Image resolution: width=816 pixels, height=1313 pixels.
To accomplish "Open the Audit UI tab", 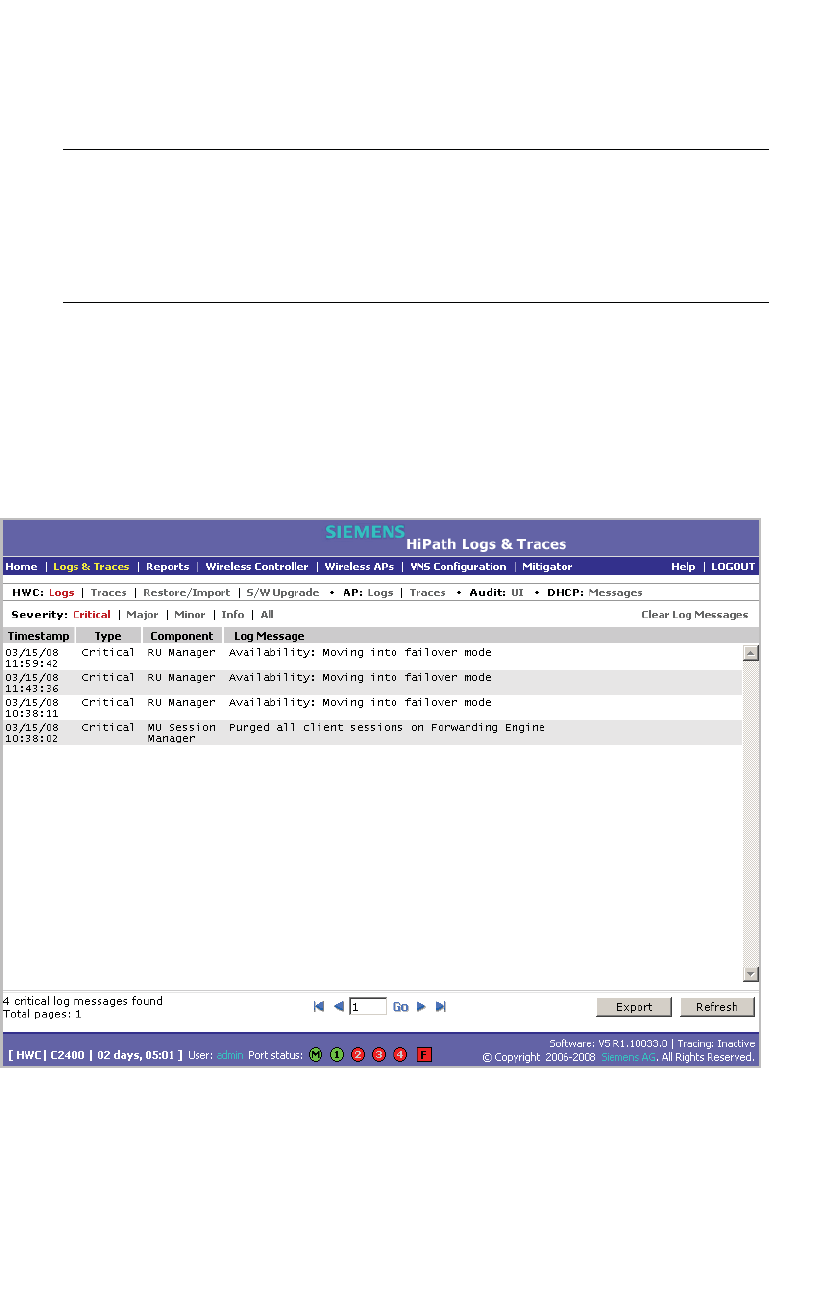I will pos(518,592).
